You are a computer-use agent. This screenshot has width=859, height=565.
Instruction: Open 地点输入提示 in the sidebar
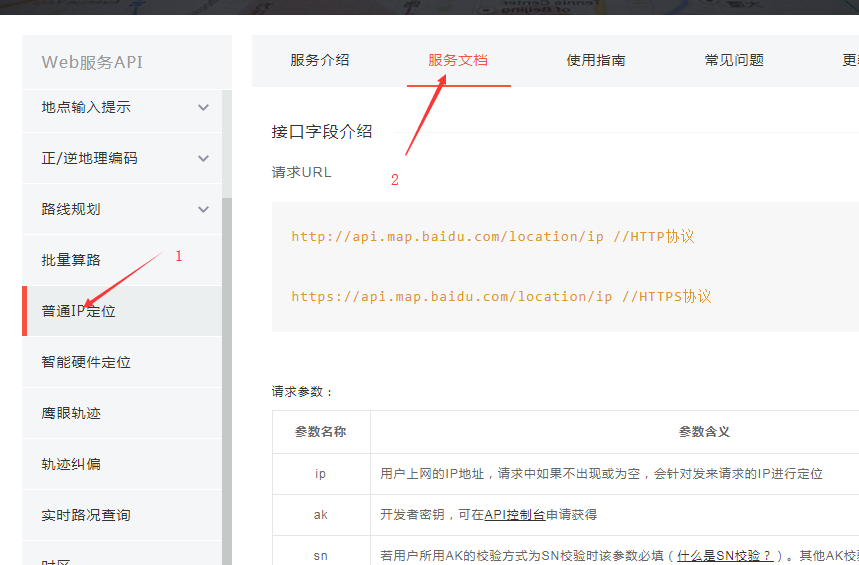pos(122,107)
